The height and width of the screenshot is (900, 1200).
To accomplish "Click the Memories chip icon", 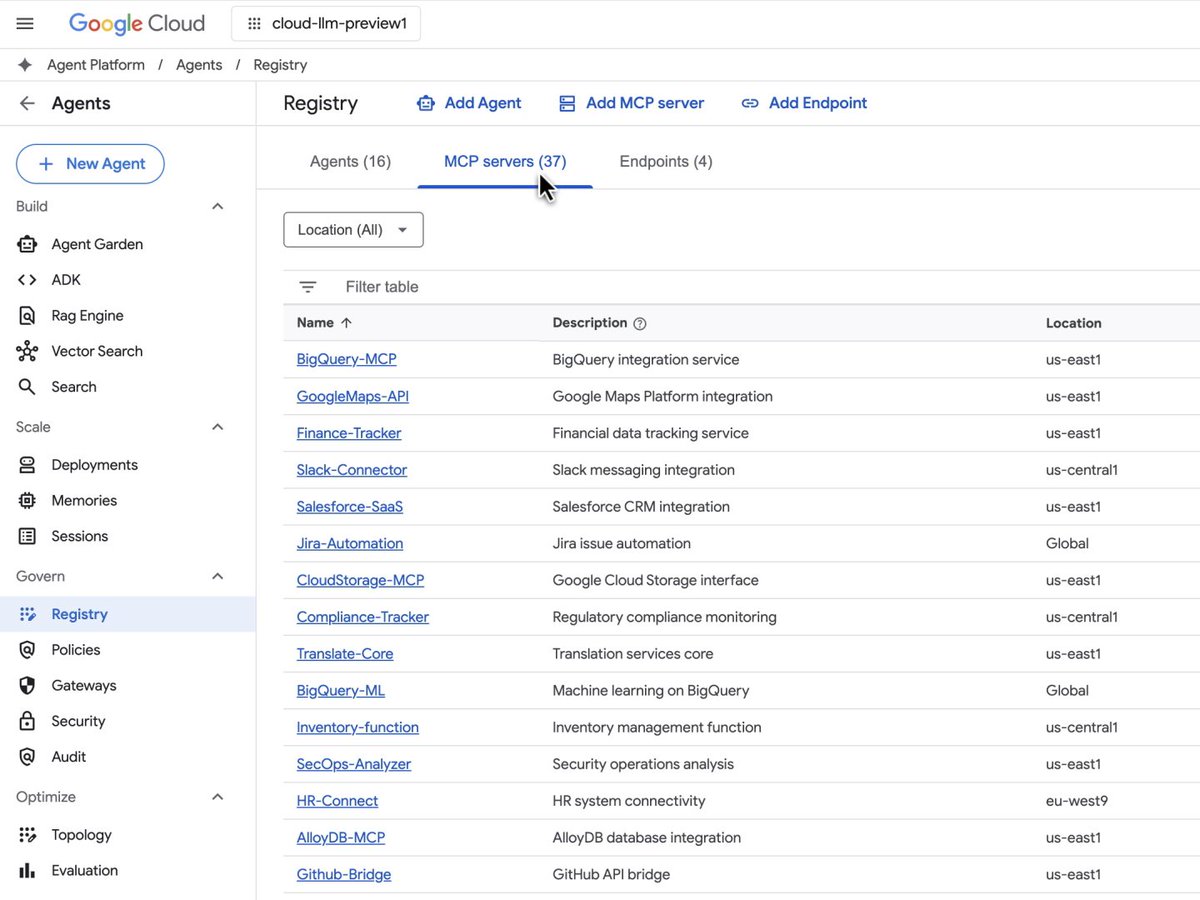I will point(27,501).
